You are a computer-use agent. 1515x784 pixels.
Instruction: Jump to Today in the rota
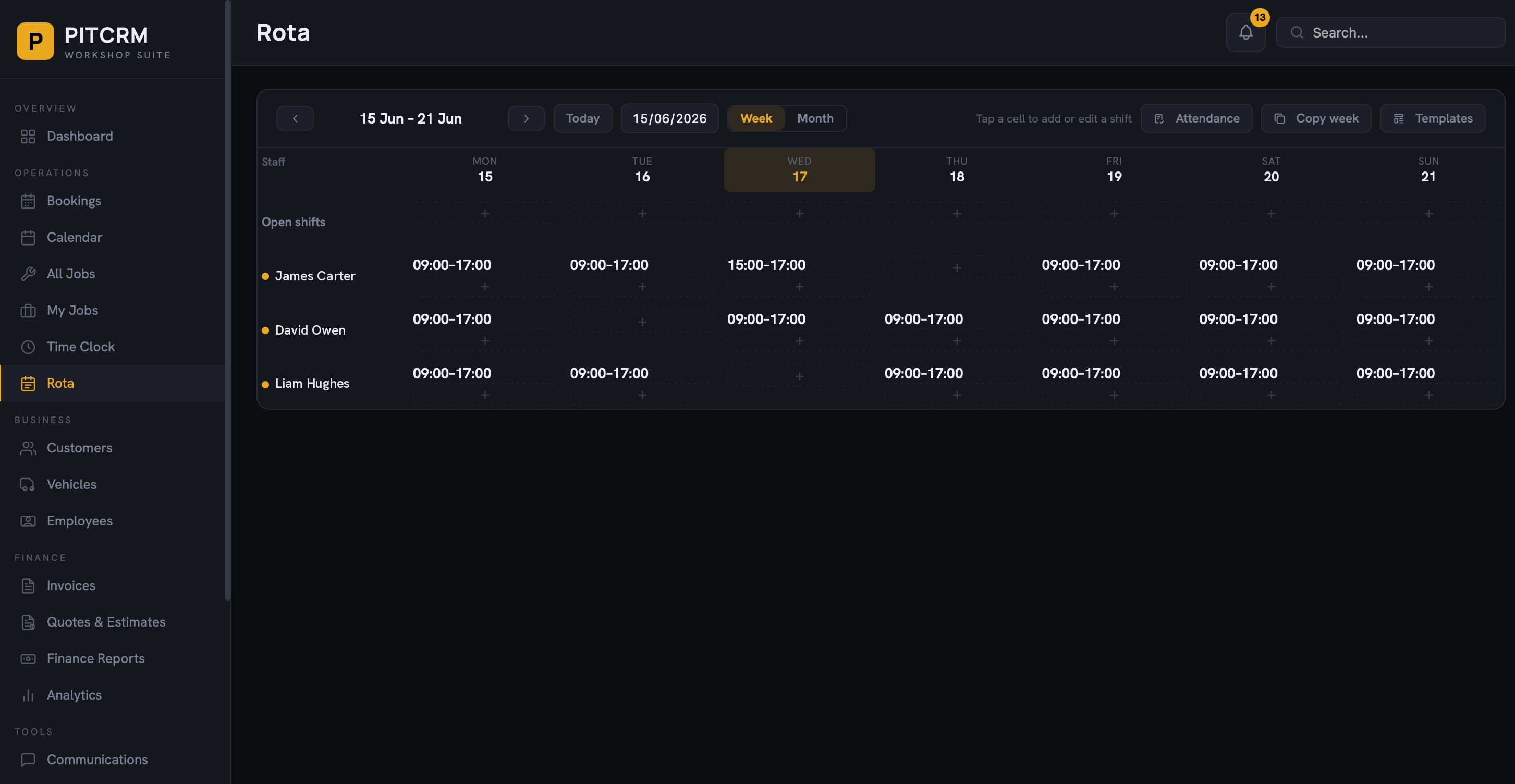pyautogui.click(x=583, y=118)
